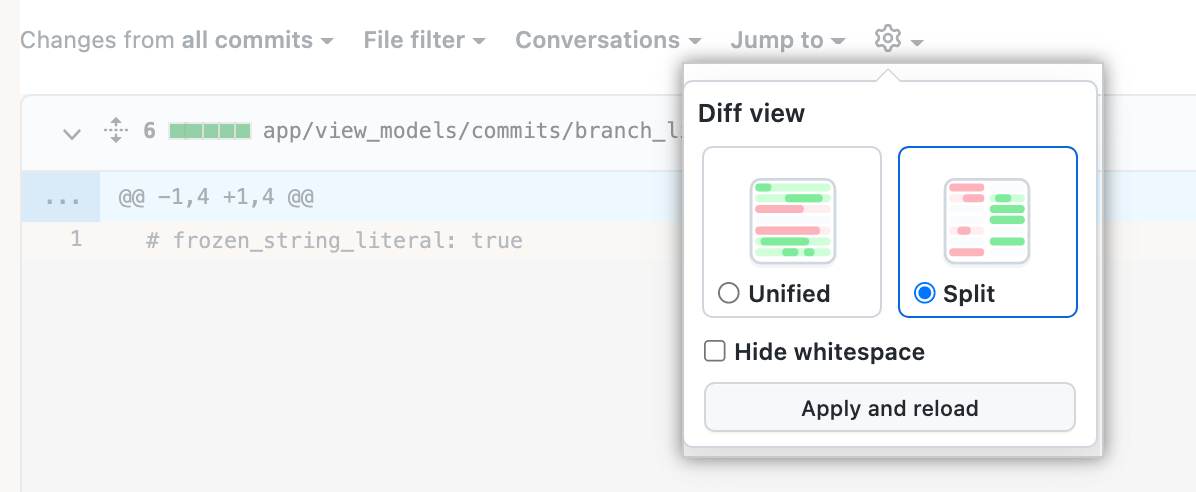This screenshot has height=492, width=1196.
Task: Click the '@@ -1,4 +1,4 @@' hunk header
Action: tap(216, 197)
